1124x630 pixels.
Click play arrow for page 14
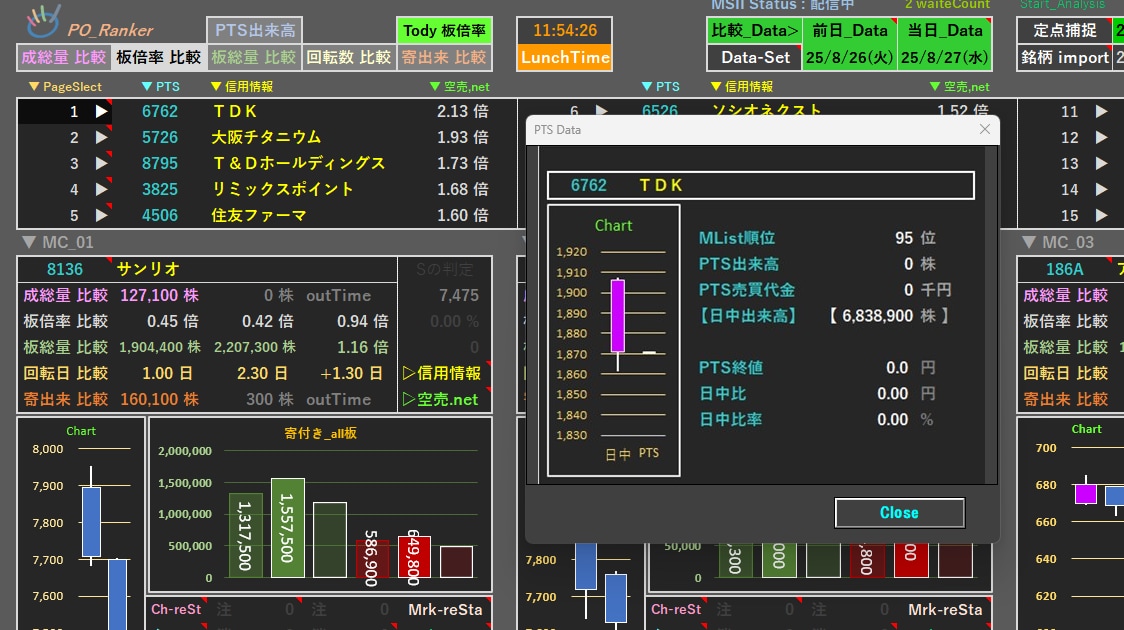click(x=1101, y=189)
